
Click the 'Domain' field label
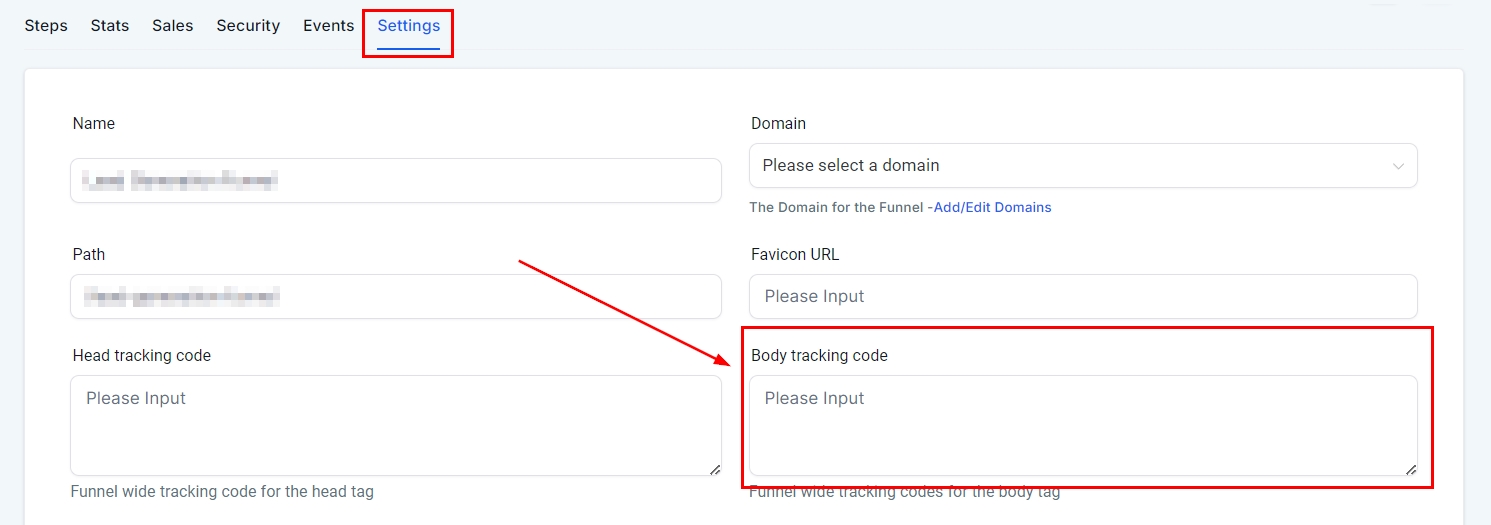pyautogui.click(x=778, y=124)
